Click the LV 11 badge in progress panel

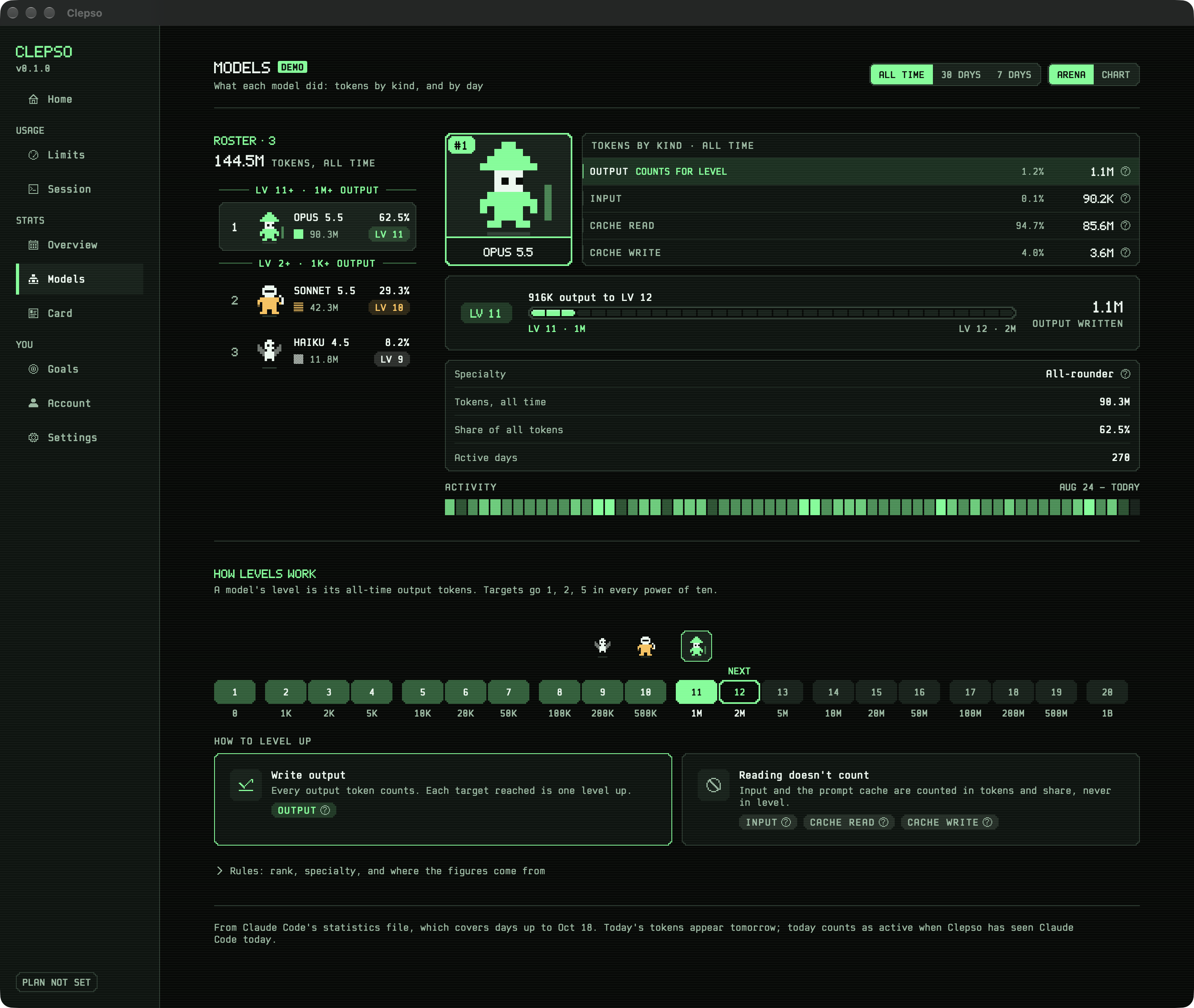pos(486,313)
